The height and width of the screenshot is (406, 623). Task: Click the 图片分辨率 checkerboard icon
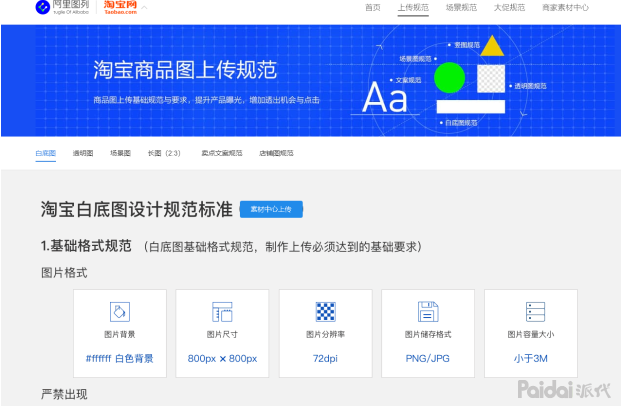(x=325, y=312)
